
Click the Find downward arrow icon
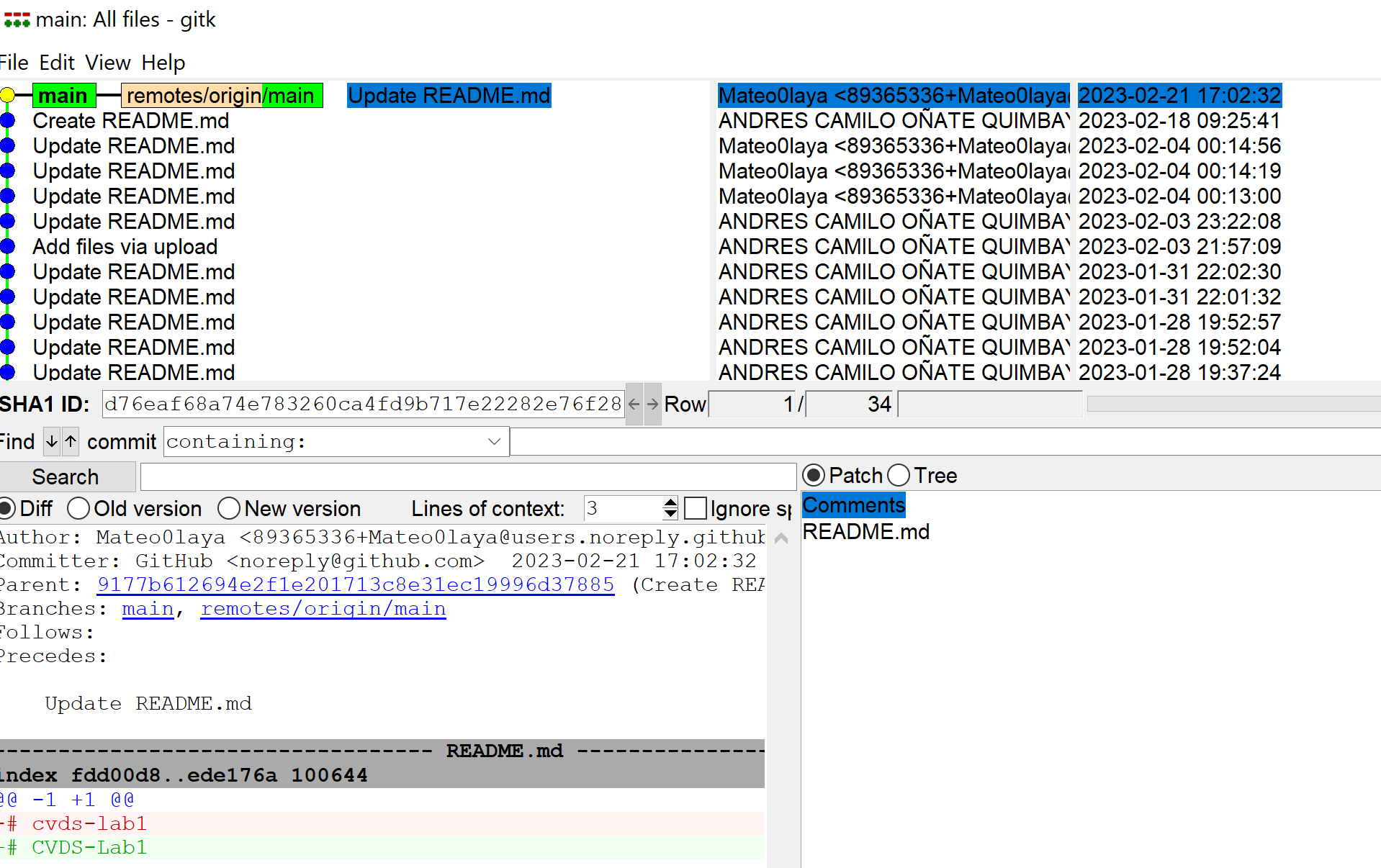pyautogui.click(x=50, y=441)
